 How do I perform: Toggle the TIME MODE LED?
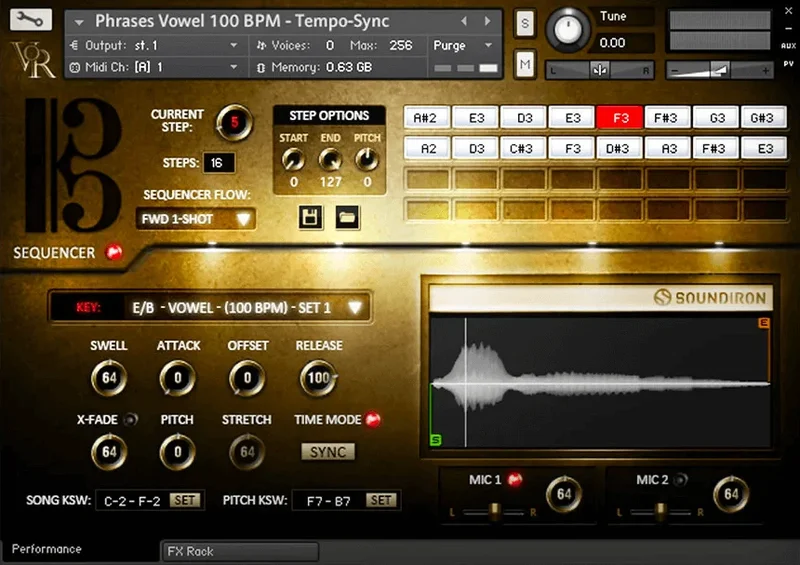[373, 420]
